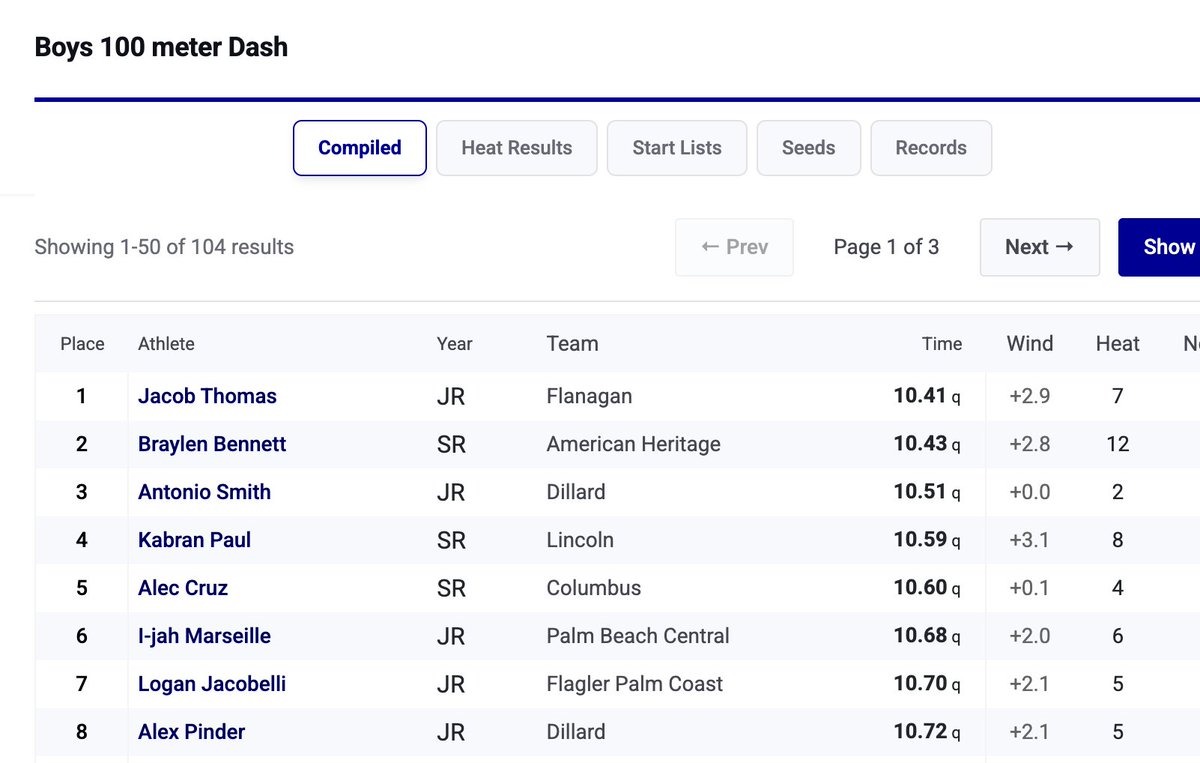Open athlete Logan Jacobelli
Viewport: 1200px width, 763px height.
point(212,684)
